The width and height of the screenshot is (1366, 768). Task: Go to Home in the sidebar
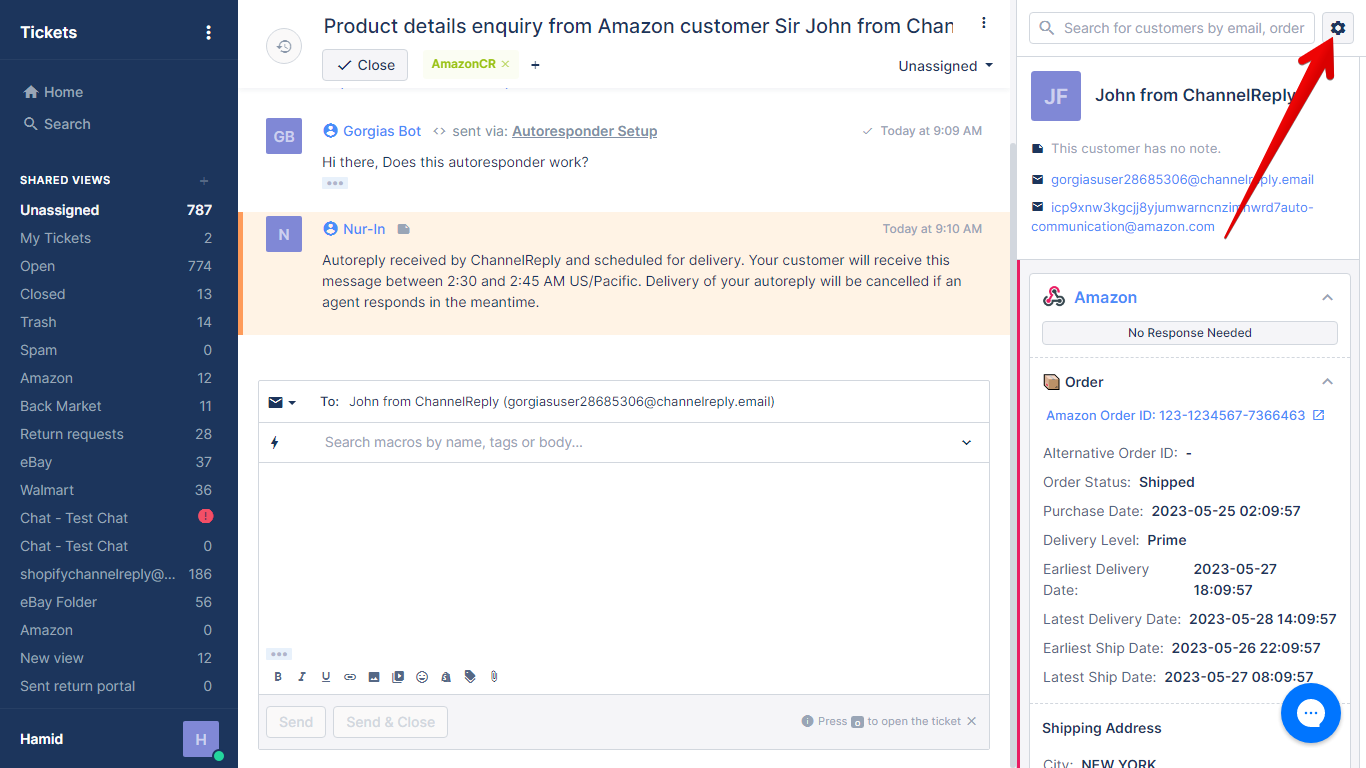point(53,92)
